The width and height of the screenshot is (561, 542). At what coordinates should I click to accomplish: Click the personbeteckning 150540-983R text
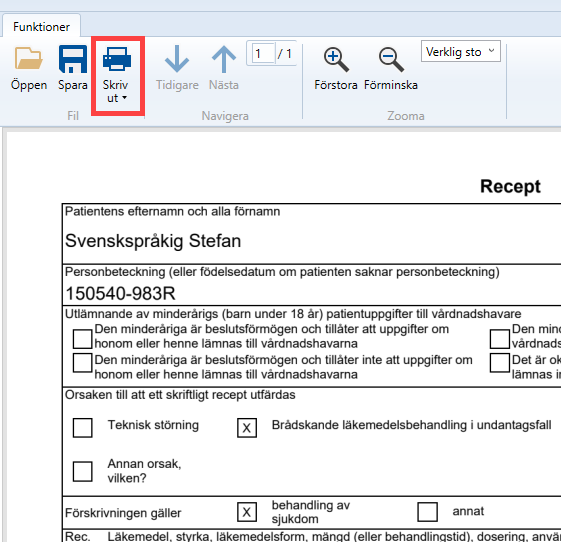[x=120, y=293]
